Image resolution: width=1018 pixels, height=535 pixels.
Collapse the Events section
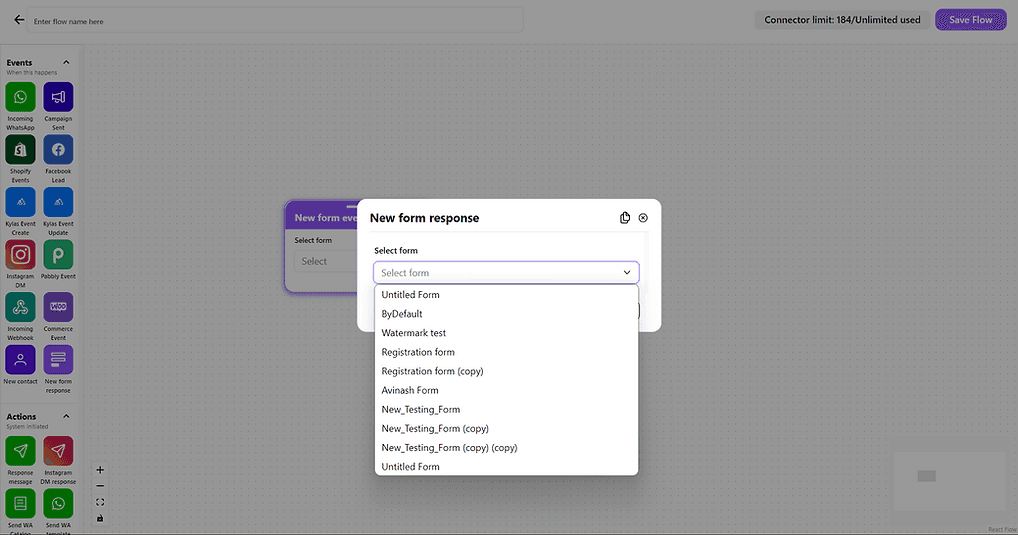click(x=66, y=62)
